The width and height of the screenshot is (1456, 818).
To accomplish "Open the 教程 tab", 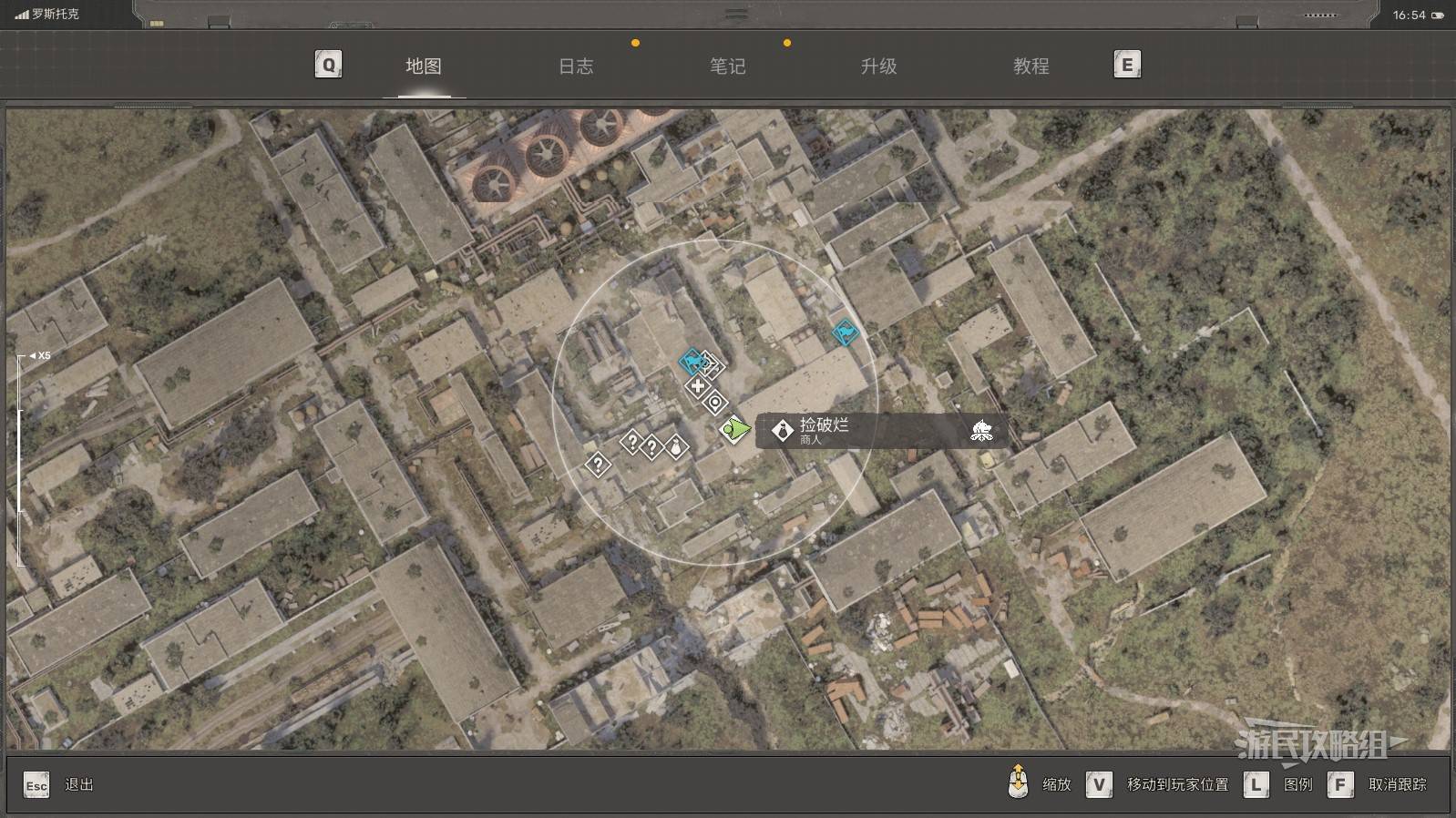I will pos(1031,66).
